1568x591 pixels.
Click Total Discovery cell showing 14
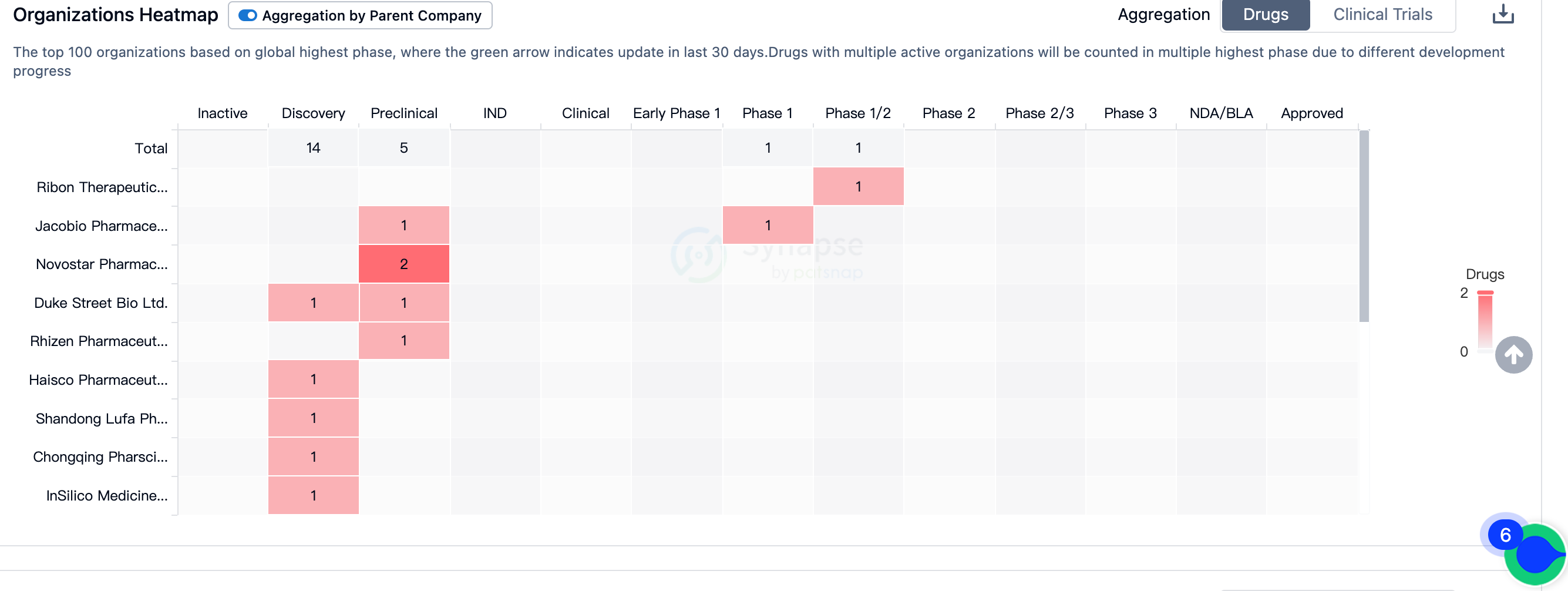pyautogui.click(x=313, y=148)
